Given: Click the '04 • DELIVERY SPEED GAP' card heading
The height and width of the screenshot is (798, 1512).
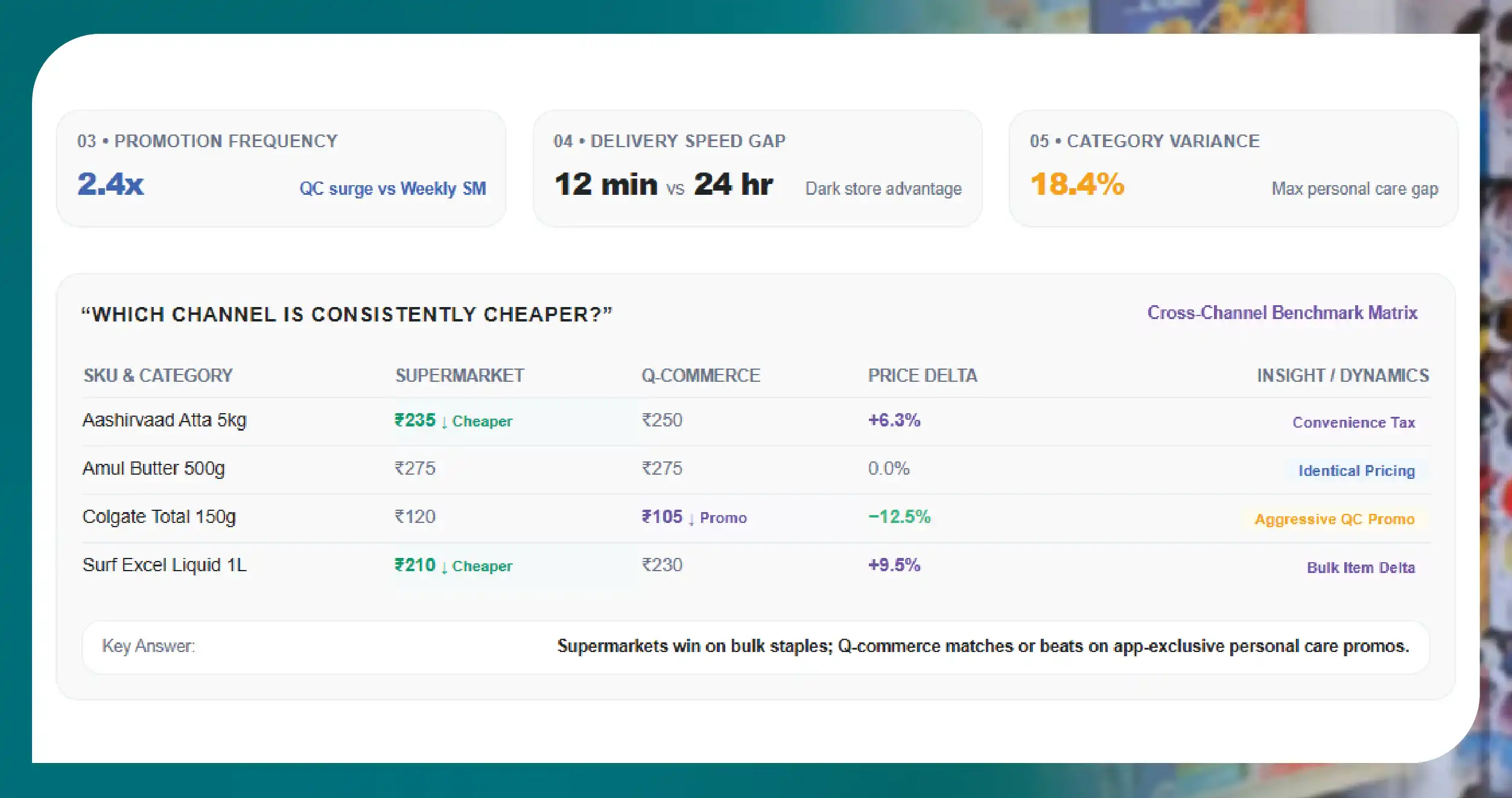Looking at the screenshot, I should (x=670, y=141).
